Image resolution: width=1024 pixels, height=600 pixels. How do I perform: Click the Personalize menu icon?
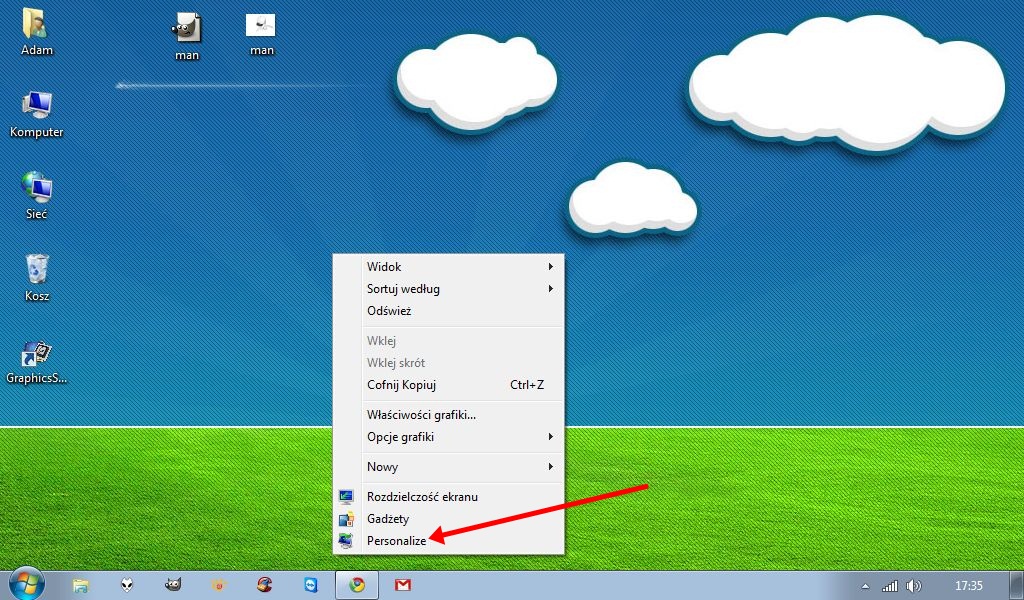tap(346, 541)
